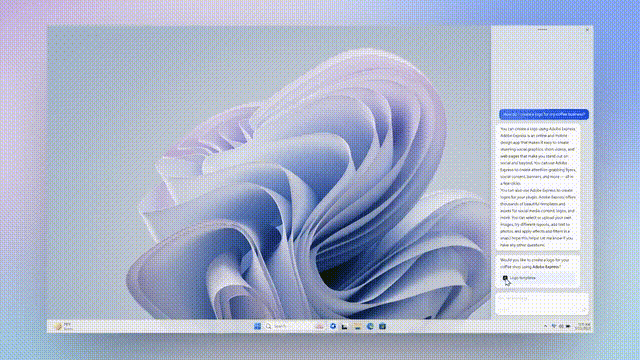Click the sidebar's top drag handle
This screenshot has width=640, height=360.
pos(542,29)
